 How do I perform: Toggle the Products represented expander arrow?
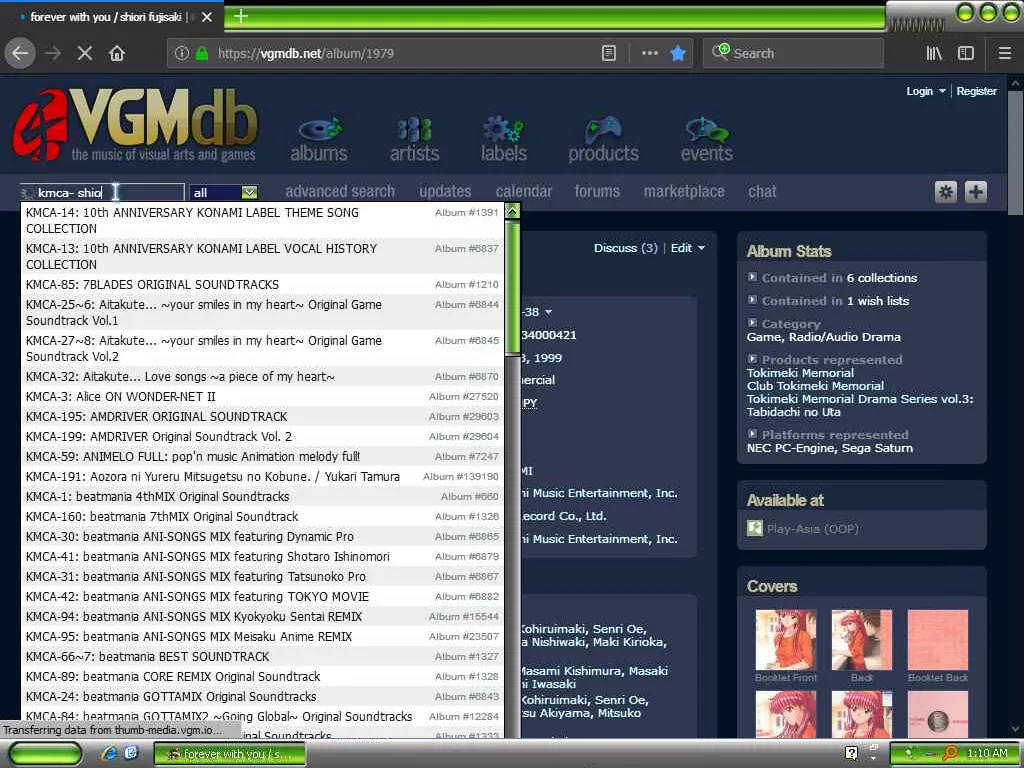click(x=752, y=359)
